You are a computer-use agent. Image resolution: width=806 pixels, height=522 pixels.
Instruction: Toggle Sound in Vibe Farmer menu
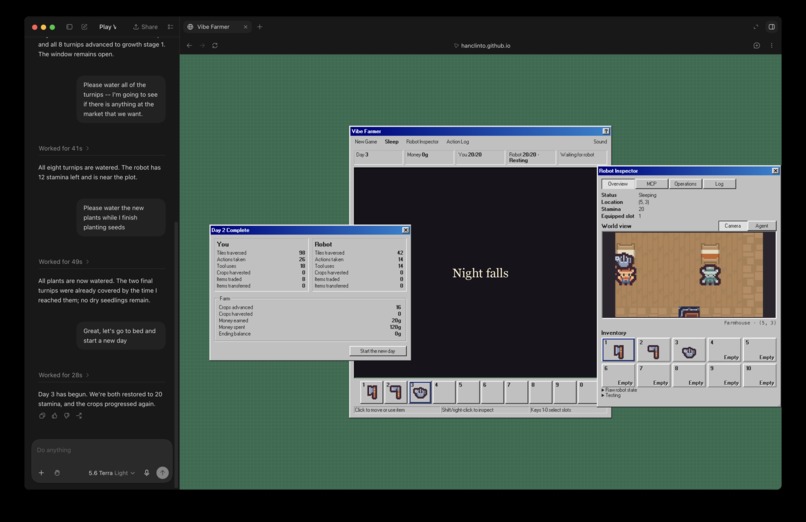click(x=600, y=141)
